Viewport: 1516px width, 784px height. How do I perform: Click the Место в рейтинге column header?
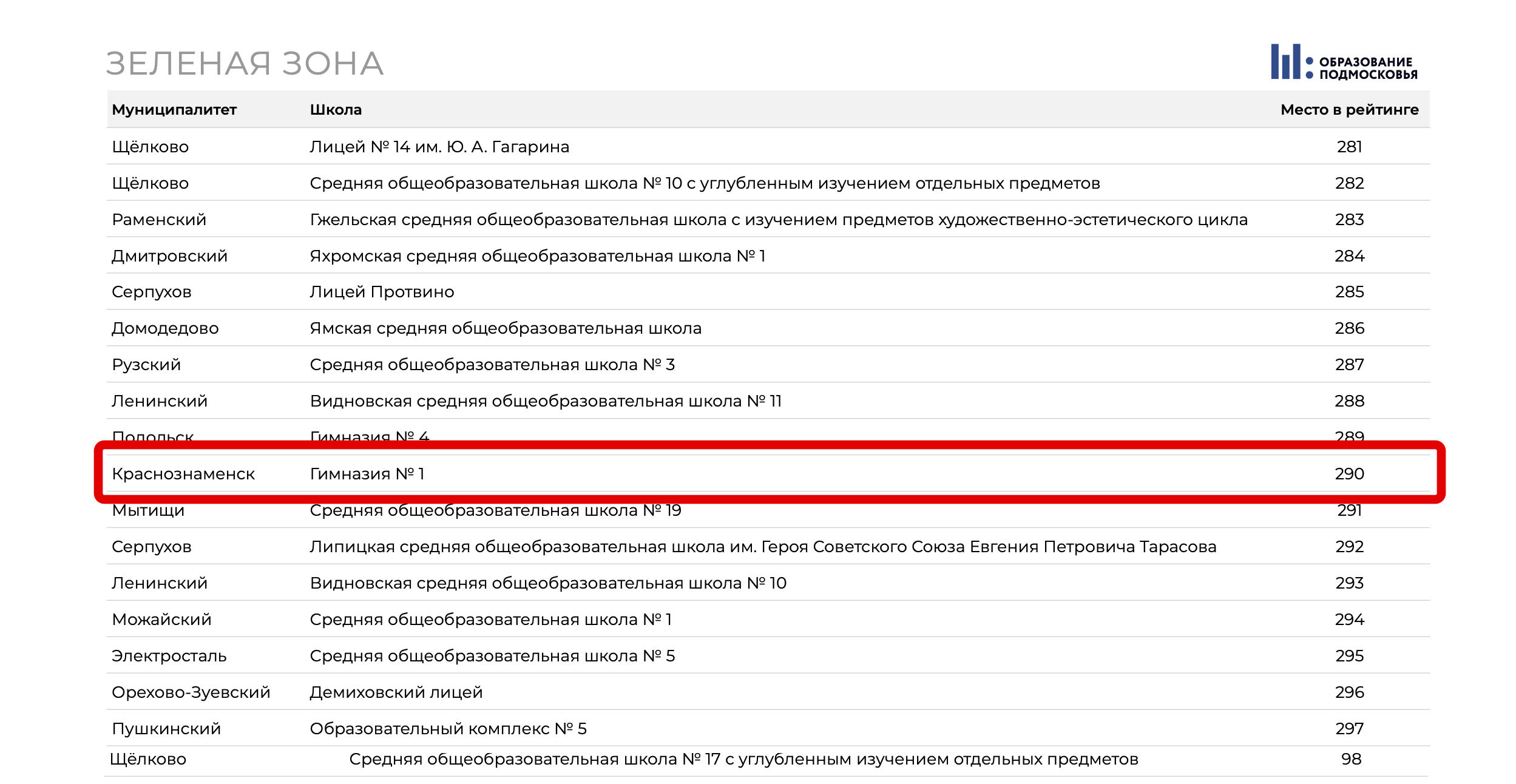point(1349,110)
